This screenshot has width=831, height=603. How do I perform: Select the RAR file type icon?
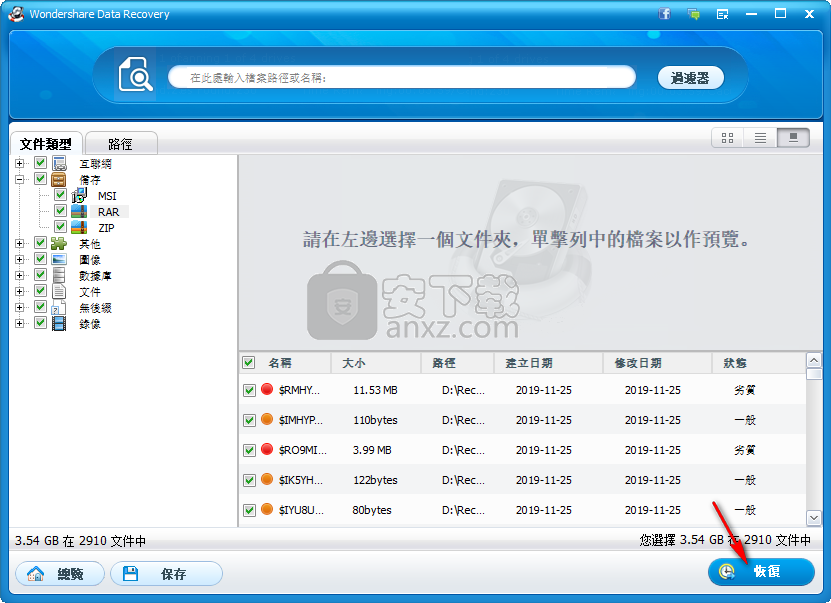click(x=79, y=211)
